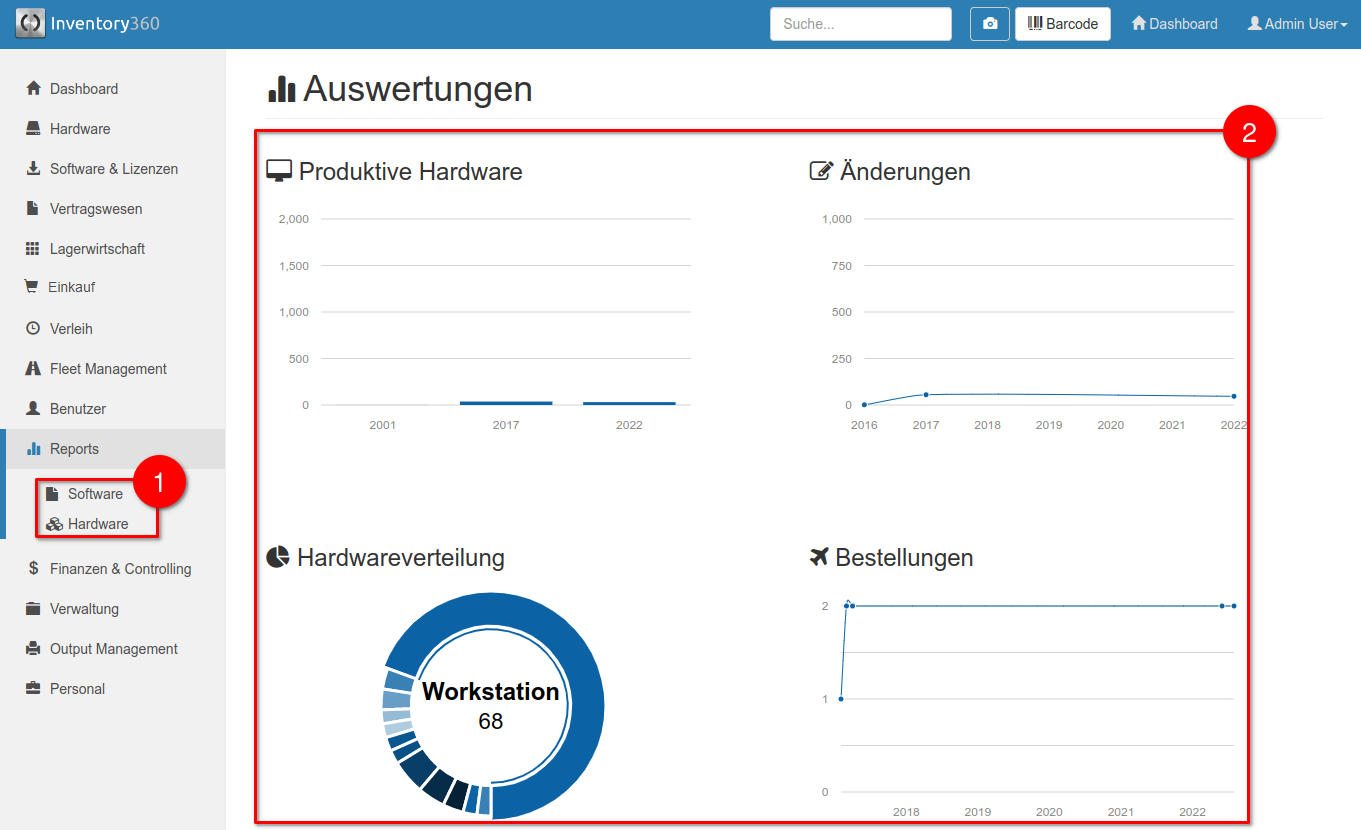Screen dimensions: 1361x830
Task: Open Verleih via the clock icon
Action: tap(33, 328)
